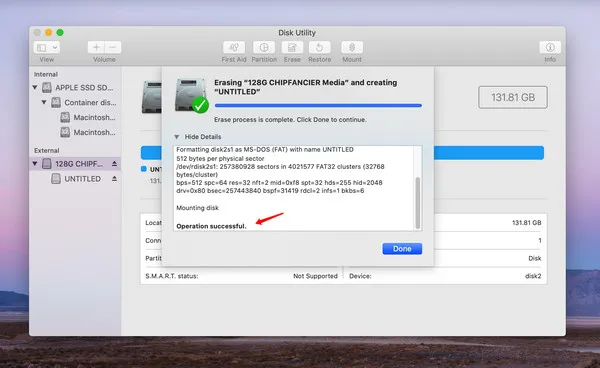Viewport: 600px width, 368px height.
Task: Click the 'Operation successful.' text
Action: [x=211, y=226]
